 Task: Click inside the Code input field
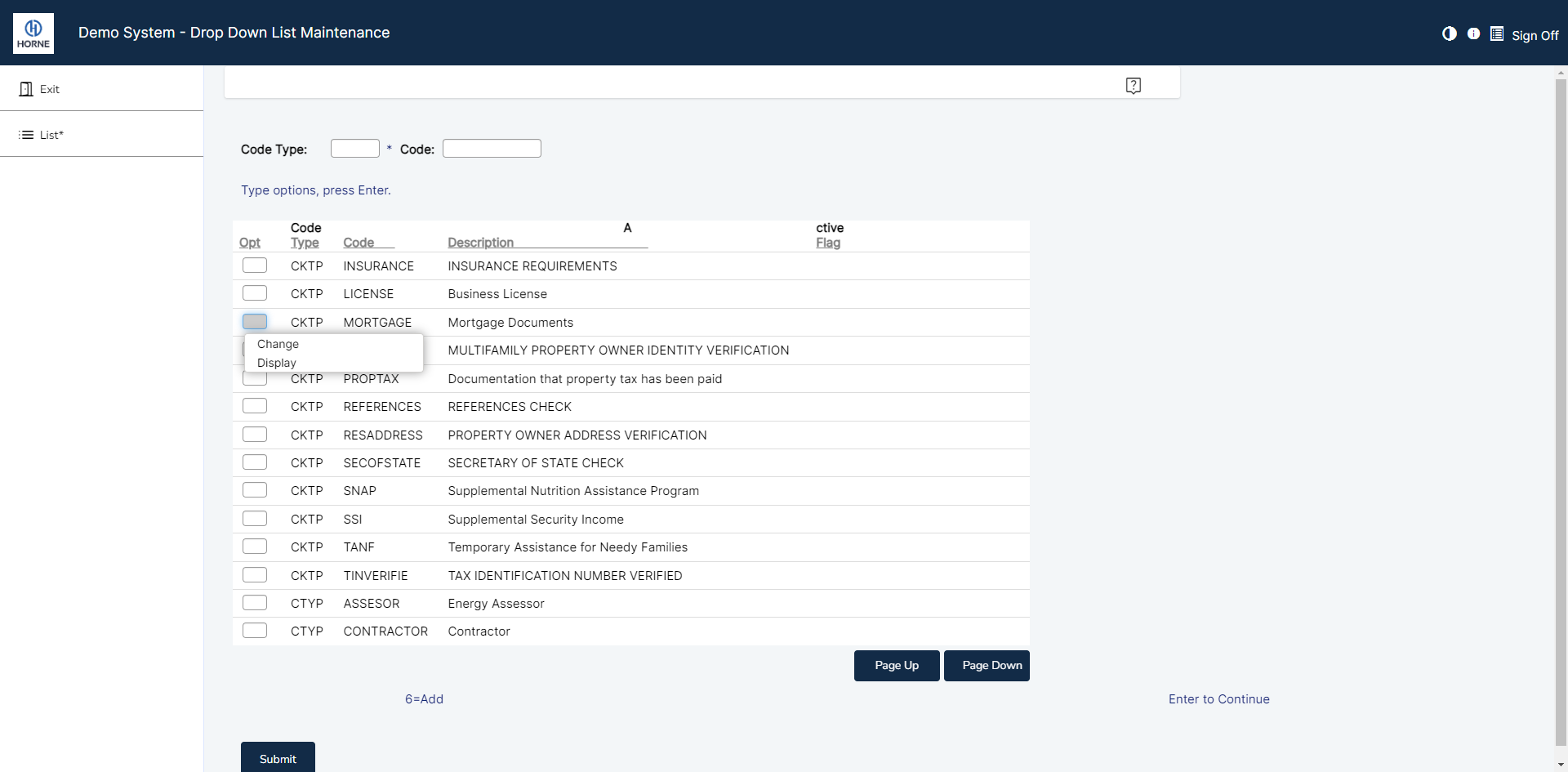[491, 148]
